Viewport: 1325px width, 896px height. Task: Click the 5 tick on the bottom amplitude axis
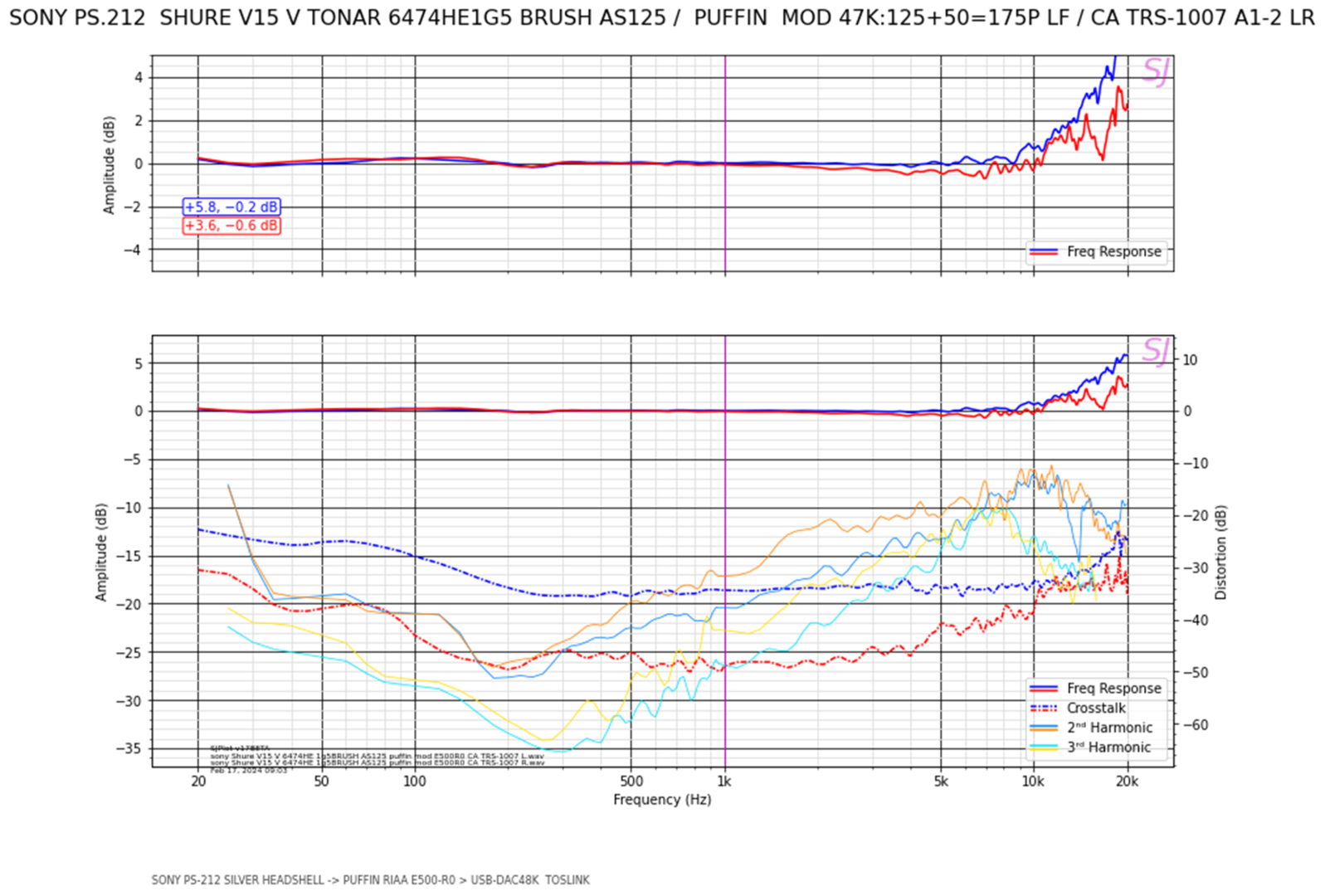(x=139, y=363)
